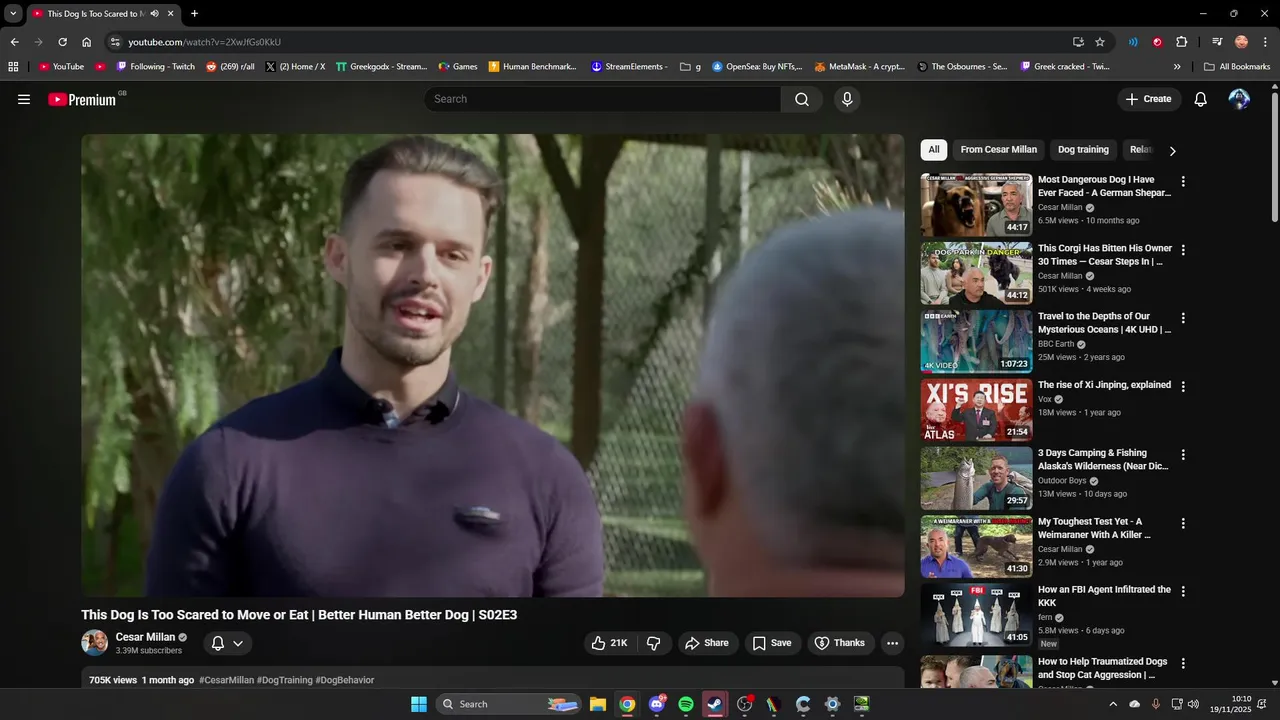Click the YouTube search input field
The height and width of the screenshot is (720, 1280).
point(602,99)
